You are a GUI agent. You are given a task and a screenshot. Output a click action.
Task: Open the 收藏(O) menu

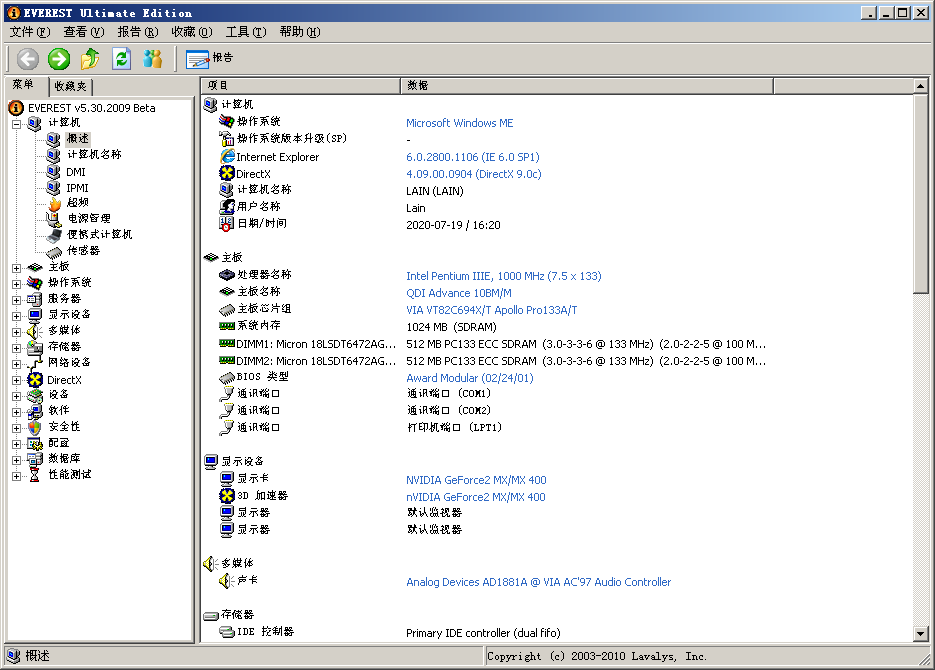pyautogui.click(x=192, y=32)
